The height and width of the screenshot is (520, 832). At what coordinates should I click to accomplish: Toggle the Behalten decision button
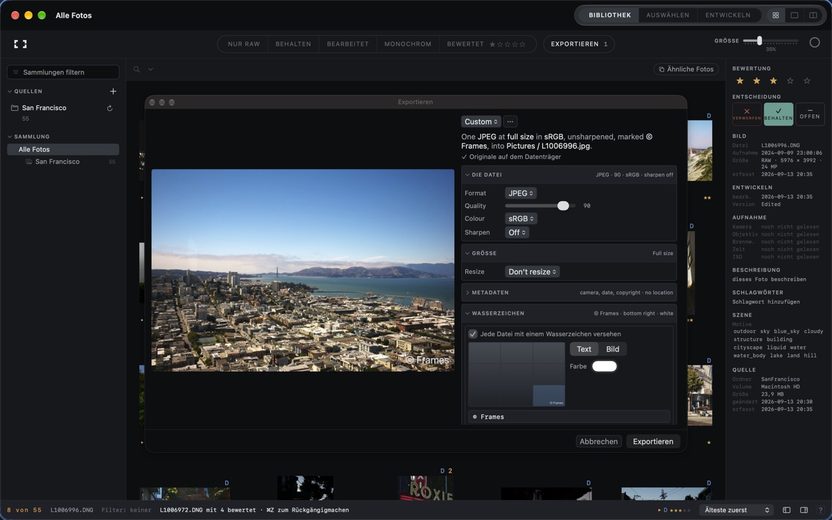click(778, 114)
